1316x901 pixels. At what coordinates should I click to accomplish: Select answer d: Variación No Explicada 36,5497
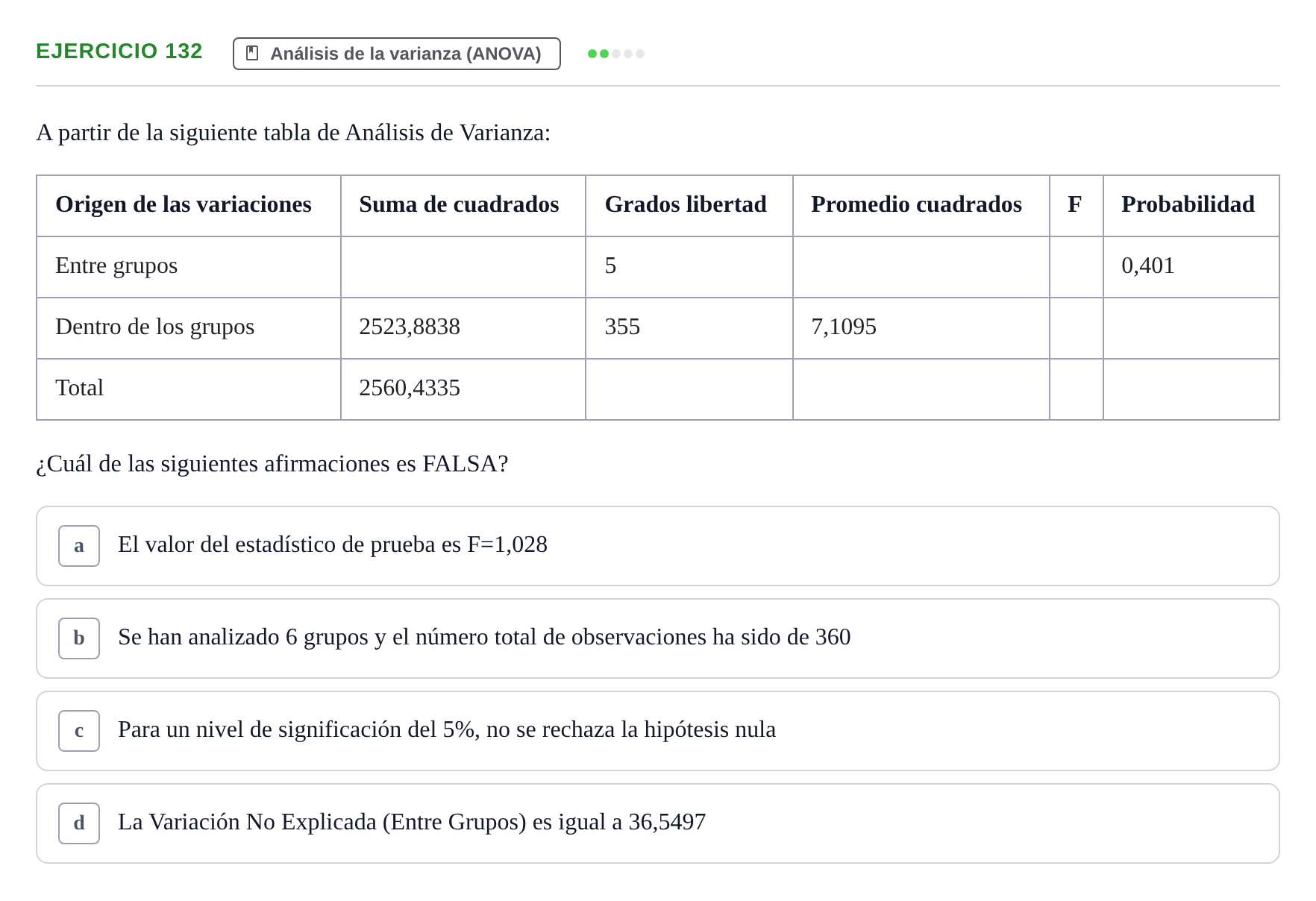[x=657, y=823]
